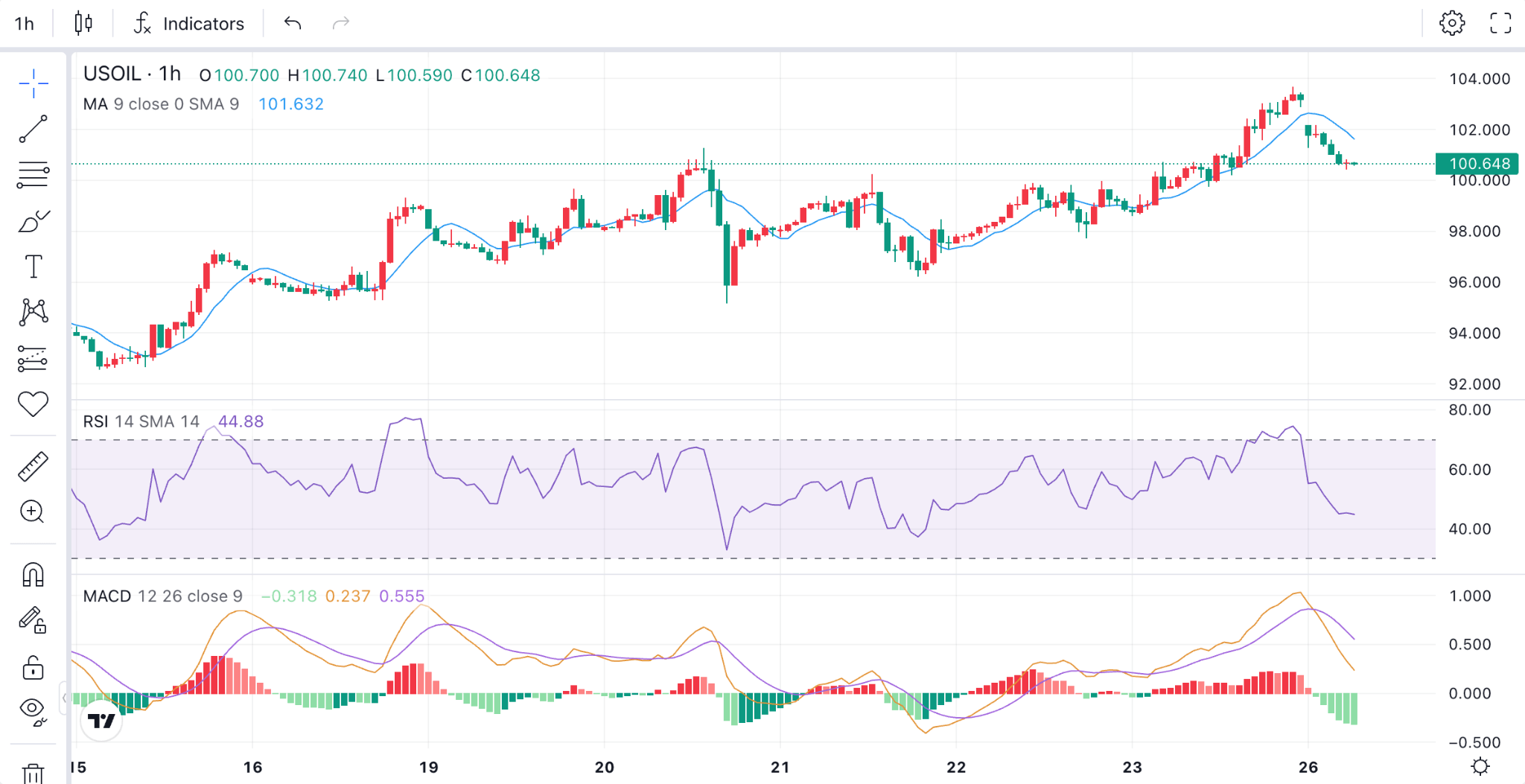Click the undo arrow
The image size is (1525, 784).
293,23
